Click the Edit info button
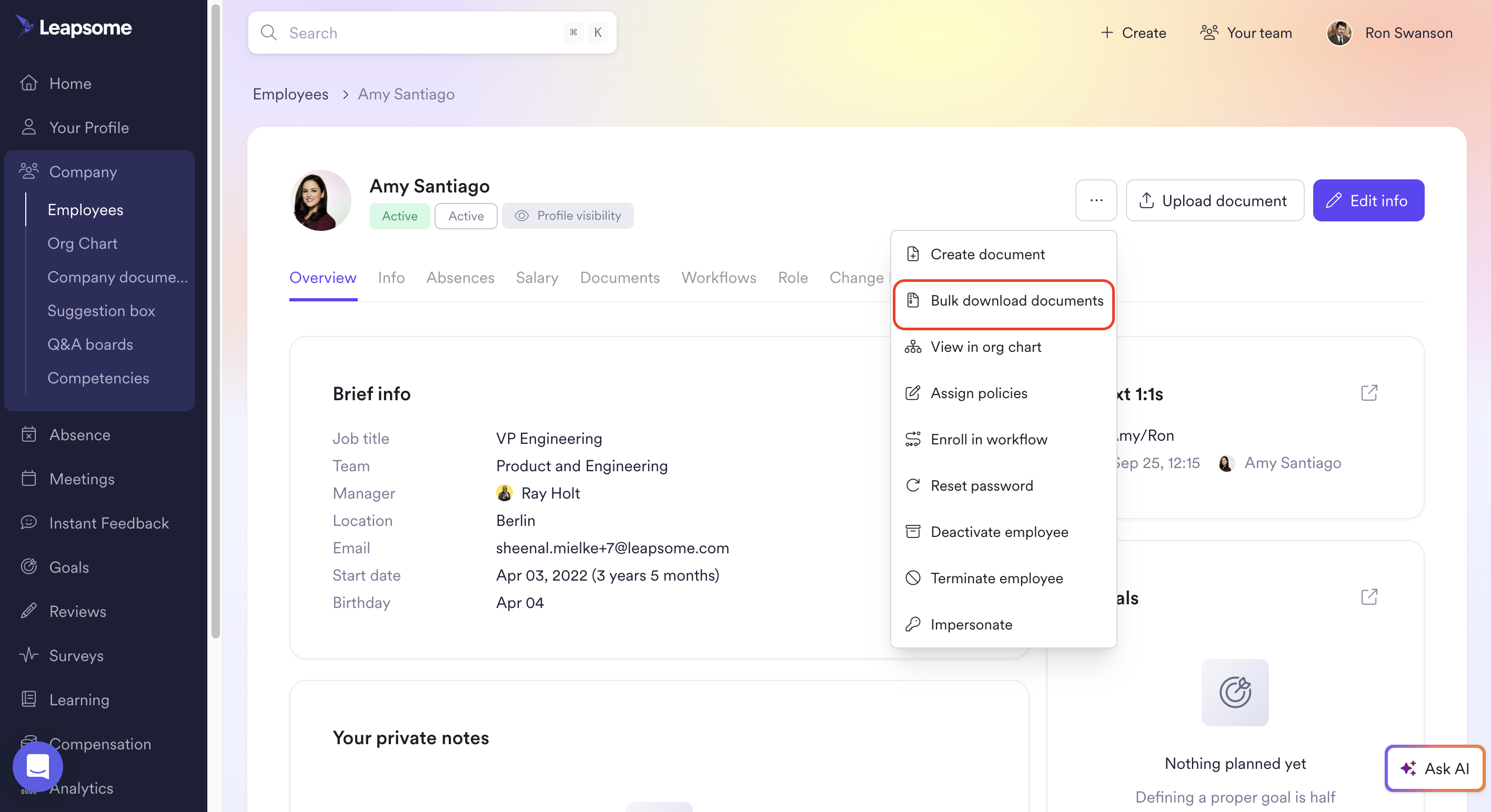 [1368, 200]
